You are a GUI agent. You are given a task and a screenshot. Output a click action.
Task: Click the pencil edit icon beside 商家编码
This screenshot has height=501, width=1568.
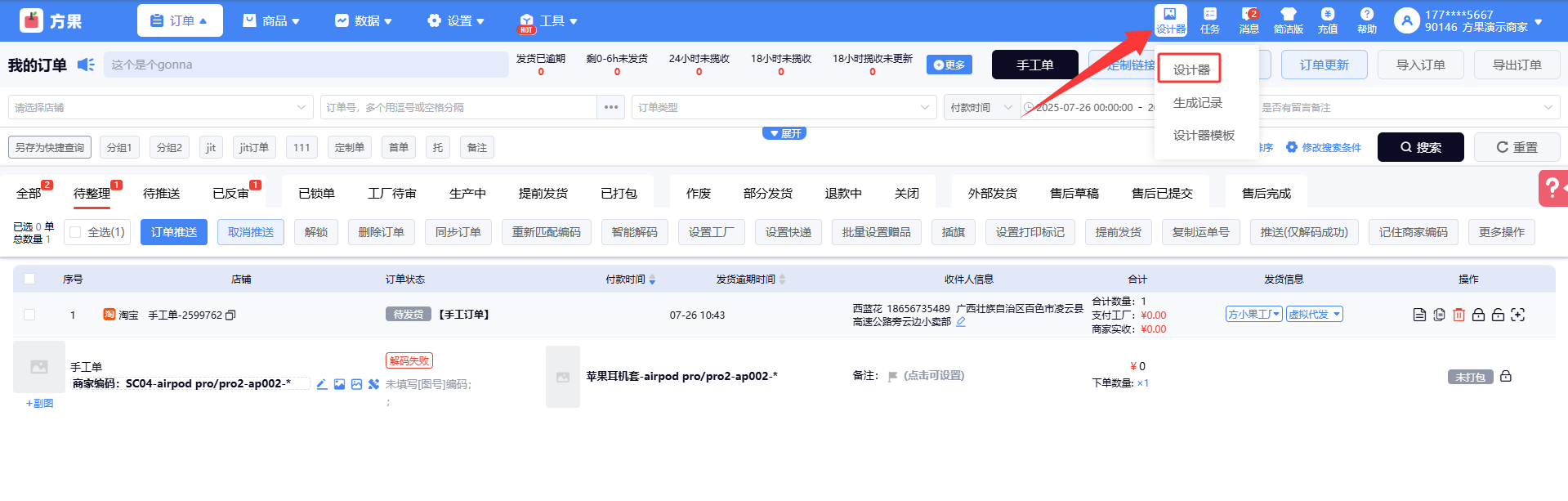point(322,384)
